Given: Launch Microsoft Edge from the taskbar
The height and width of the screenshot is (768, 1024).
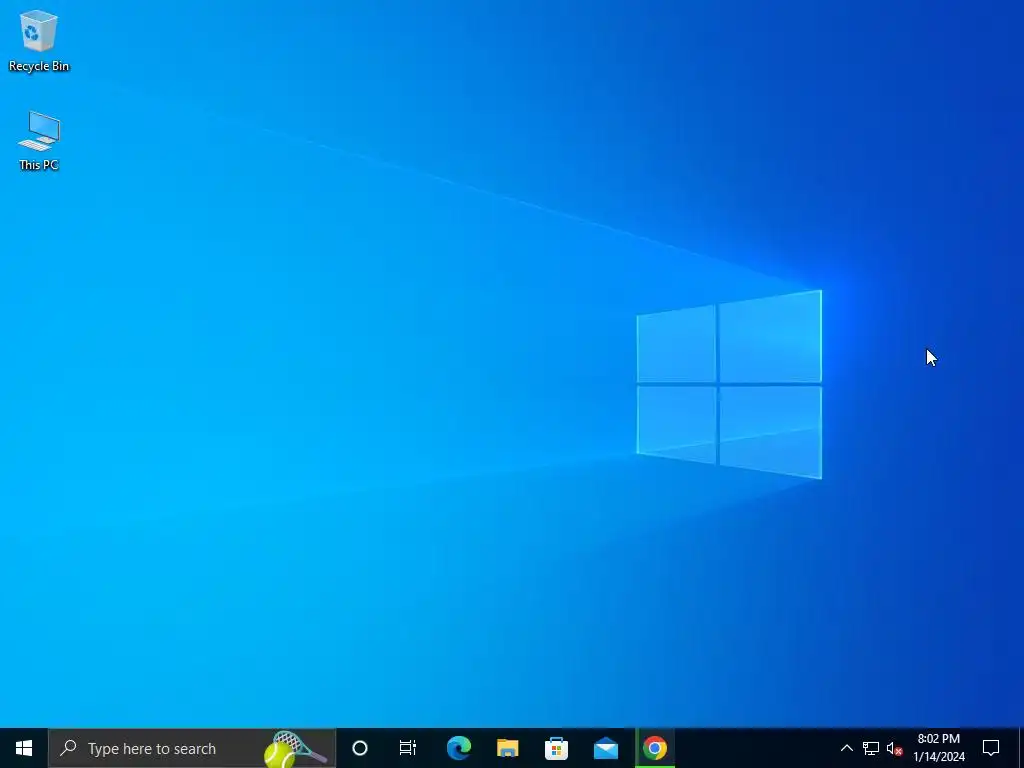Looking at the screenshot, I should [458, 748].
